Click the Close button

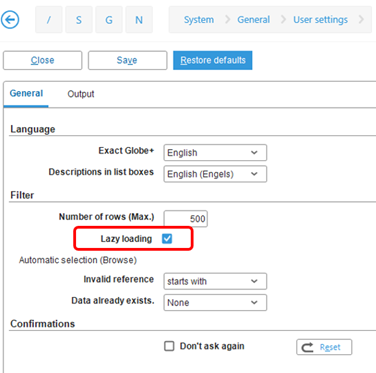click(42, 60)
